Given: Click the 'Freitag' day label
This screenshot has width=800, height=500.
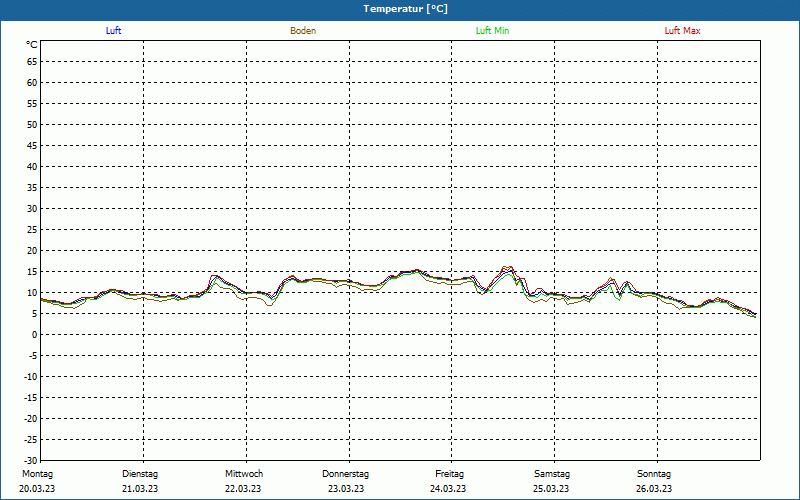Looking at the screenshot, I should click(449, 474).
